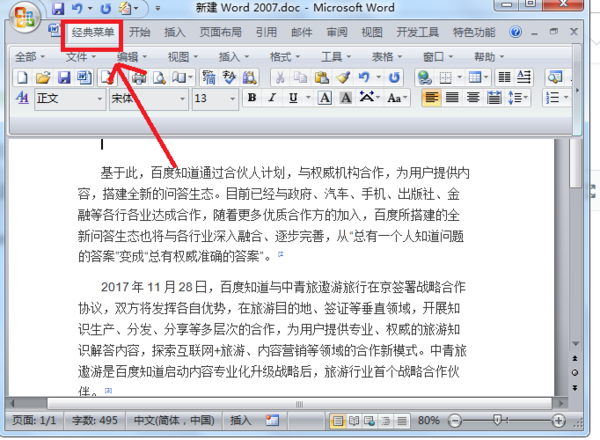Image resolution: width=600 pixels, height=440 pixels.
Task: Toggle Underline formatting
Action: (x=293, y=98)
